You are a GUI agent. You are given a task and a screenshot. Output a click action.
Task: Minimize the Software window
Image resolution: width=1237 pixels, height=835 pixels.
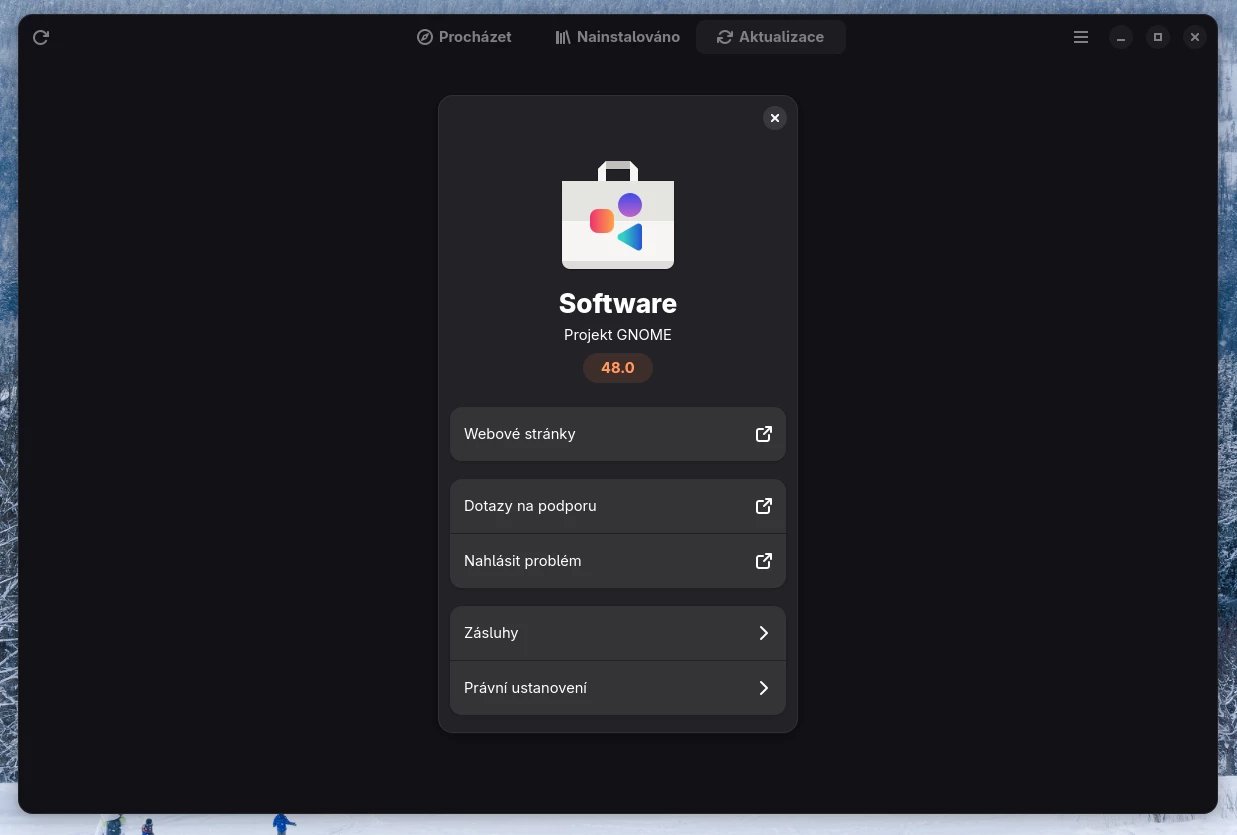coord(1121,37)
